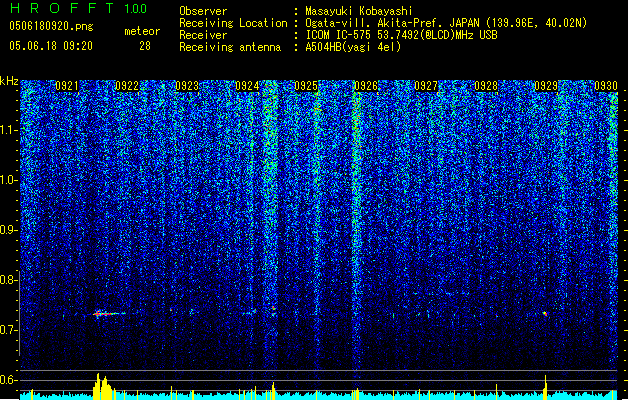The width and height of the screenshot is (629, 400).
Task: Select the filename 0506180920.png
Action: [x=51, y=26]
